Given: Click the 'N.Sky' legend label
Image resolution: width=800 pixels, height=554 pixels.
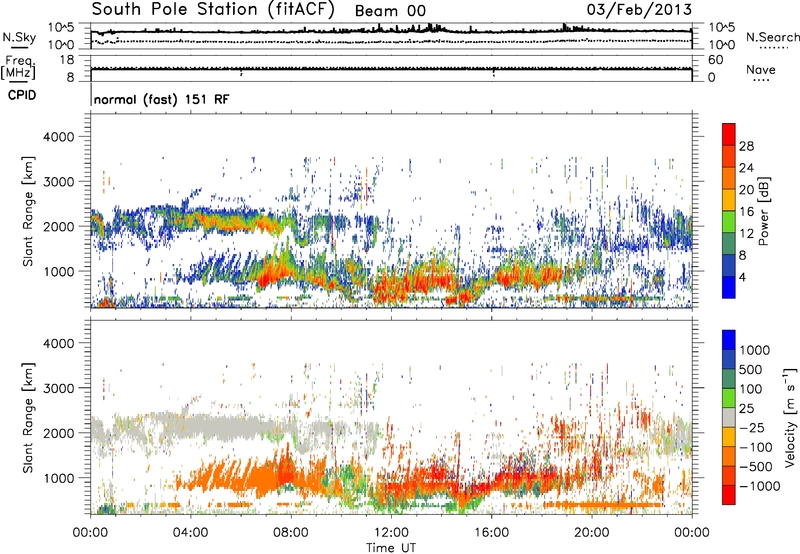Looking at the screenshot, I should click(x=19, y=37).
